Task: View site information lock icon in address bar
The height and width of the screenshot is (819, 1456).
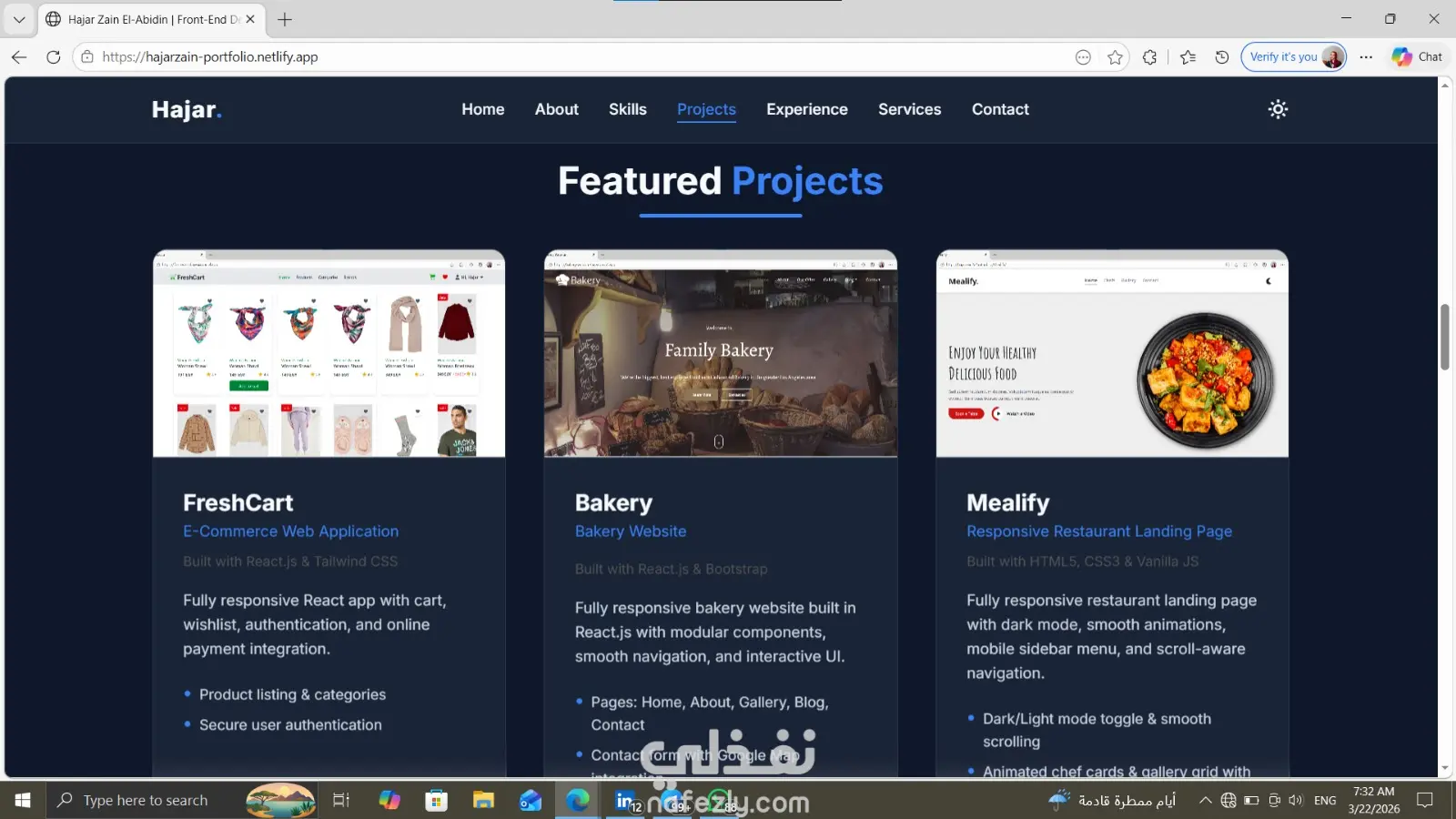Action: click(x=87, y=56)
